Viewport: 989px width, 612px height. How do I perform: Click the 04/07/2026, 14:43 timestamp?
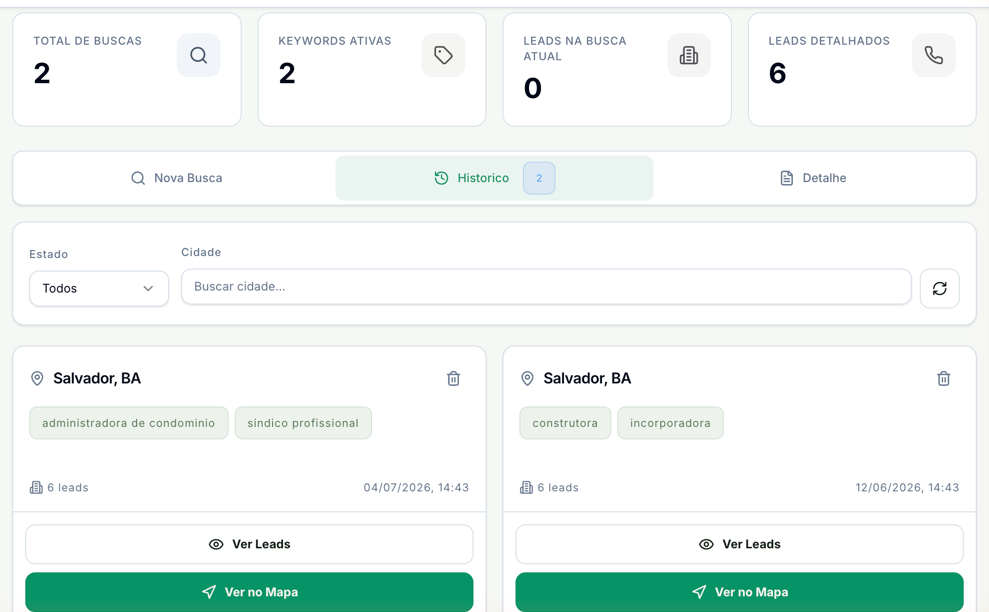(x=416, y=487)
